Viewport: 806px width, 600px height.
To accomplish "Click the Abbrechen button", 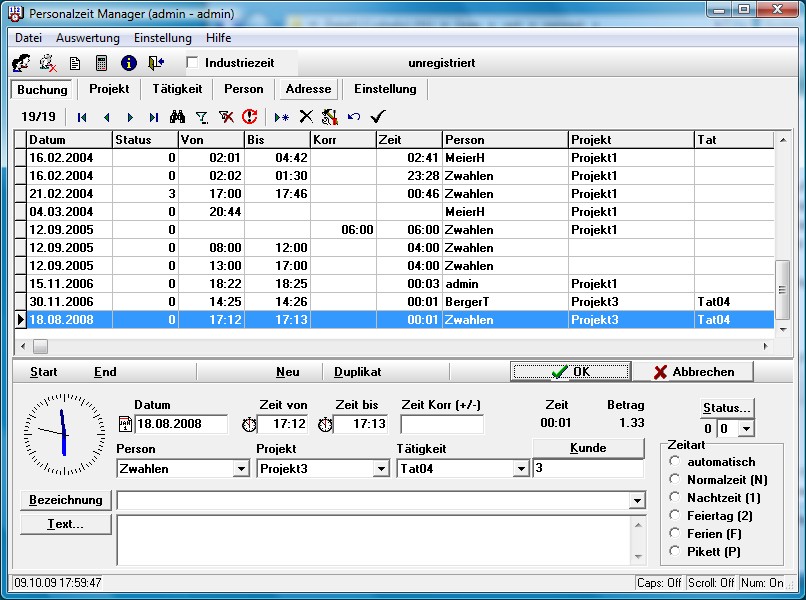I will point(693,372).
